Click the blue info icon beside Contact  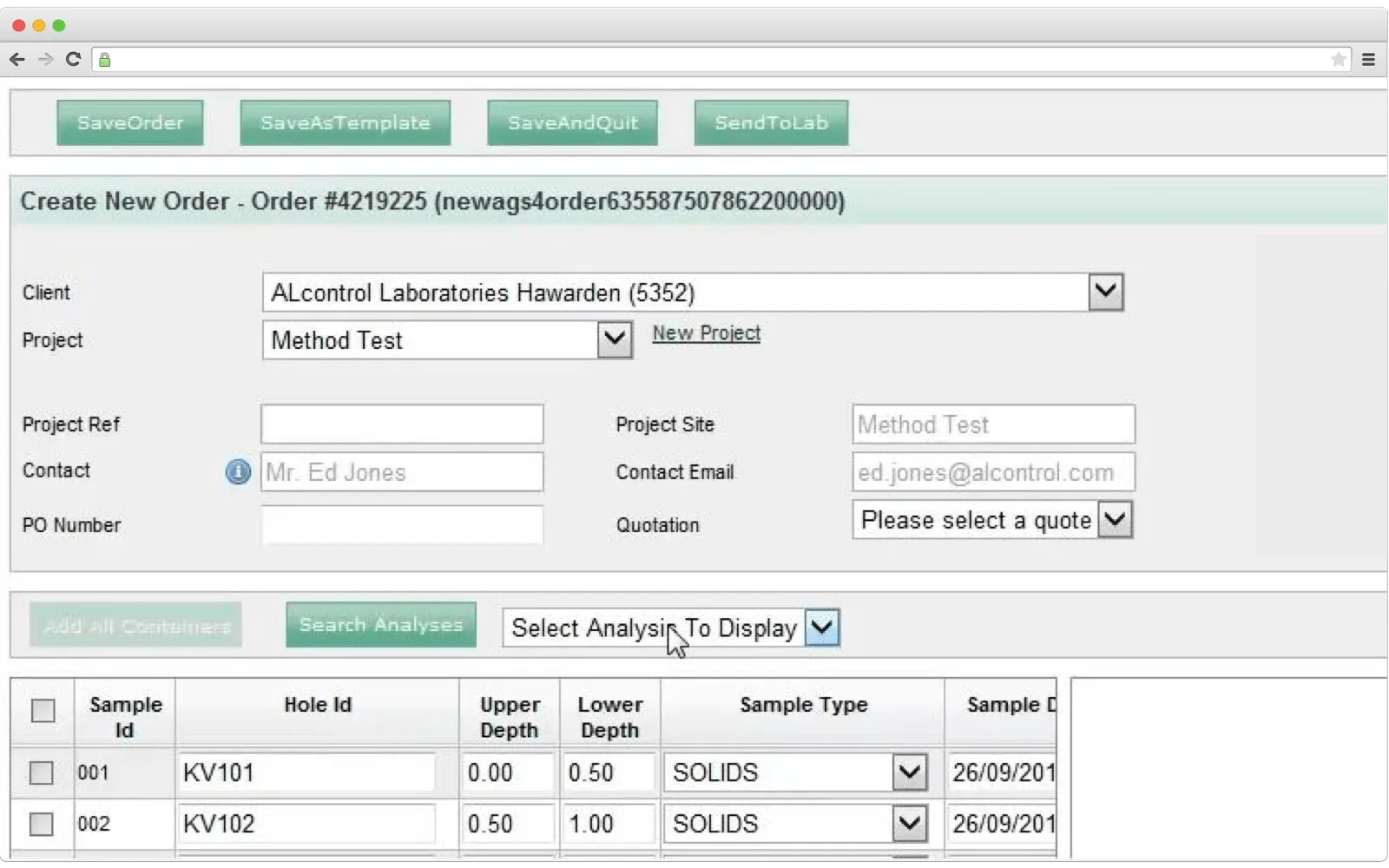pos(238,471)
